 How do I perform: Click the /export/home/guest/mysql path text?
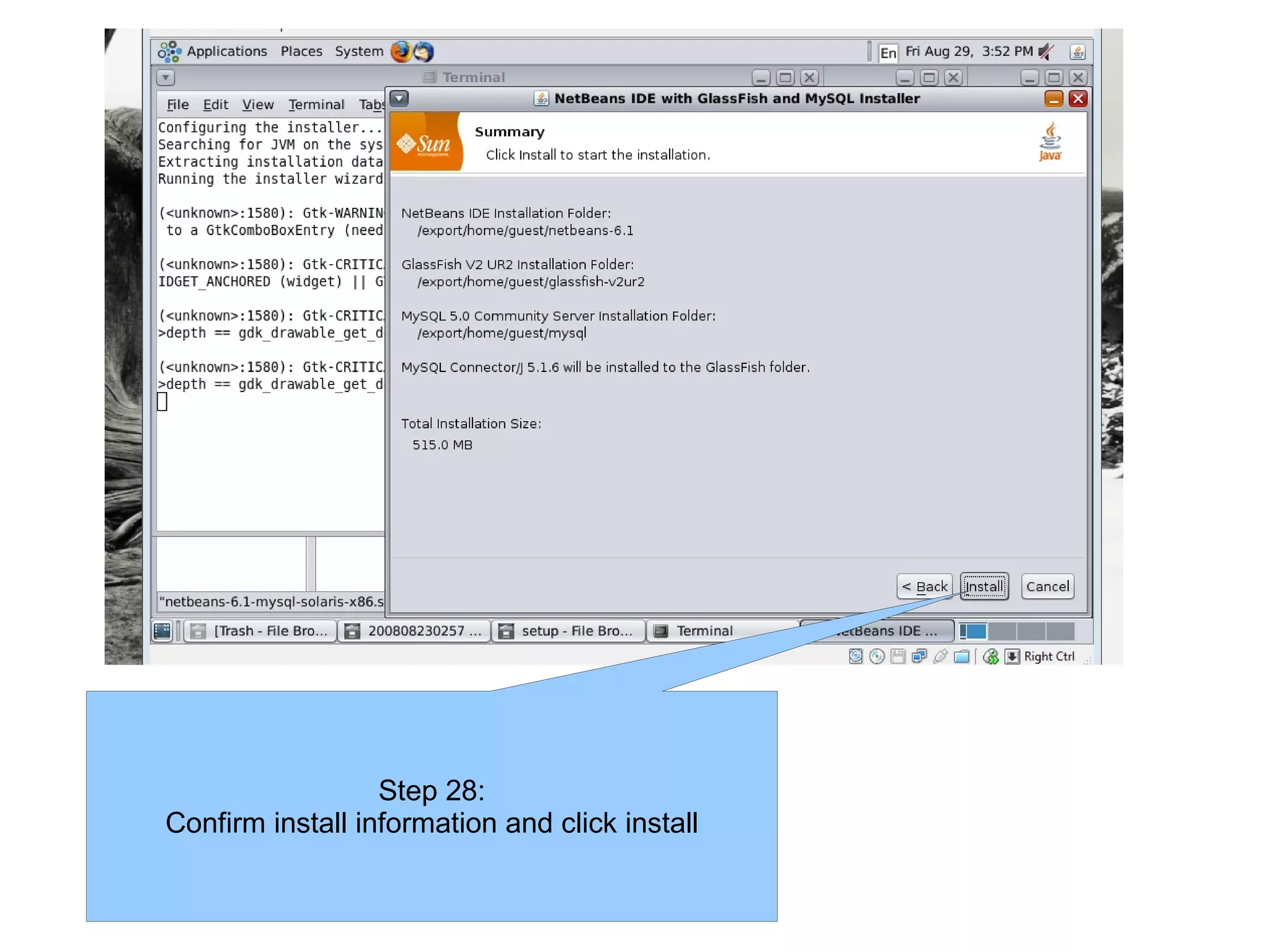[x=502, y=334]
